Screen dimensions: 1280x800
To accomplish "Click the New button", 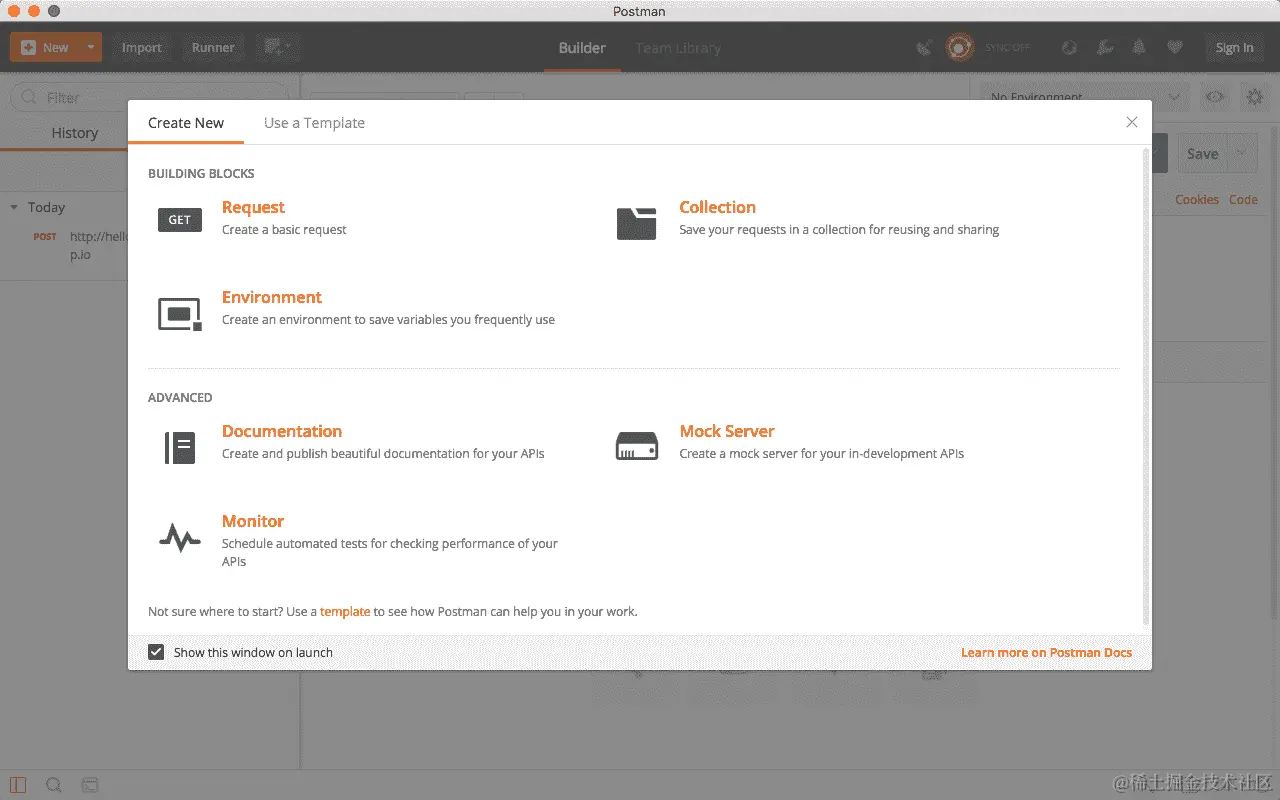I will point(45,47).
